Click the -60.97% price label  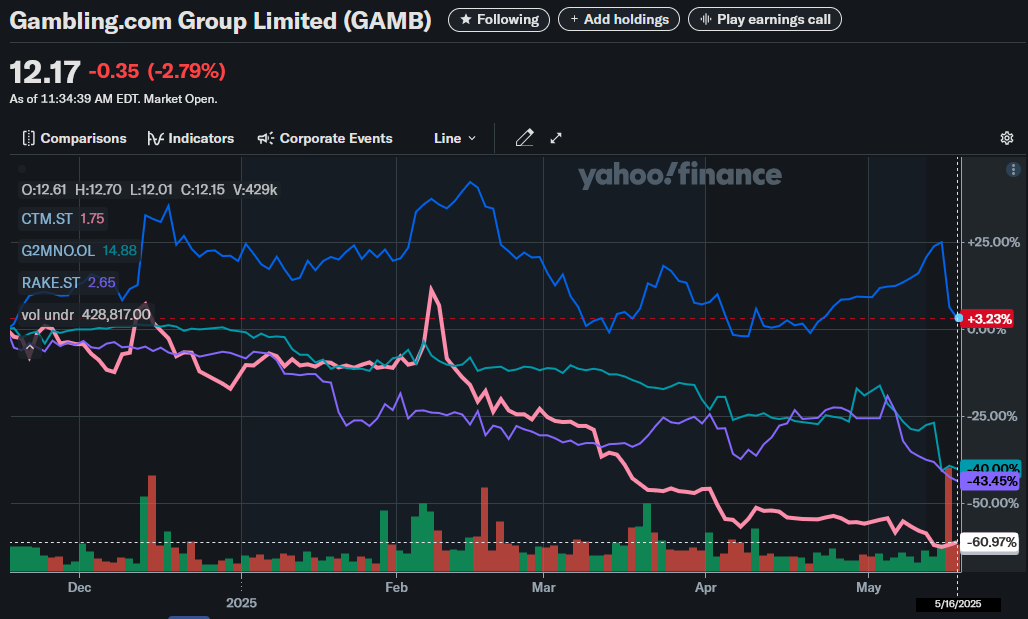[x=991, y=542]
